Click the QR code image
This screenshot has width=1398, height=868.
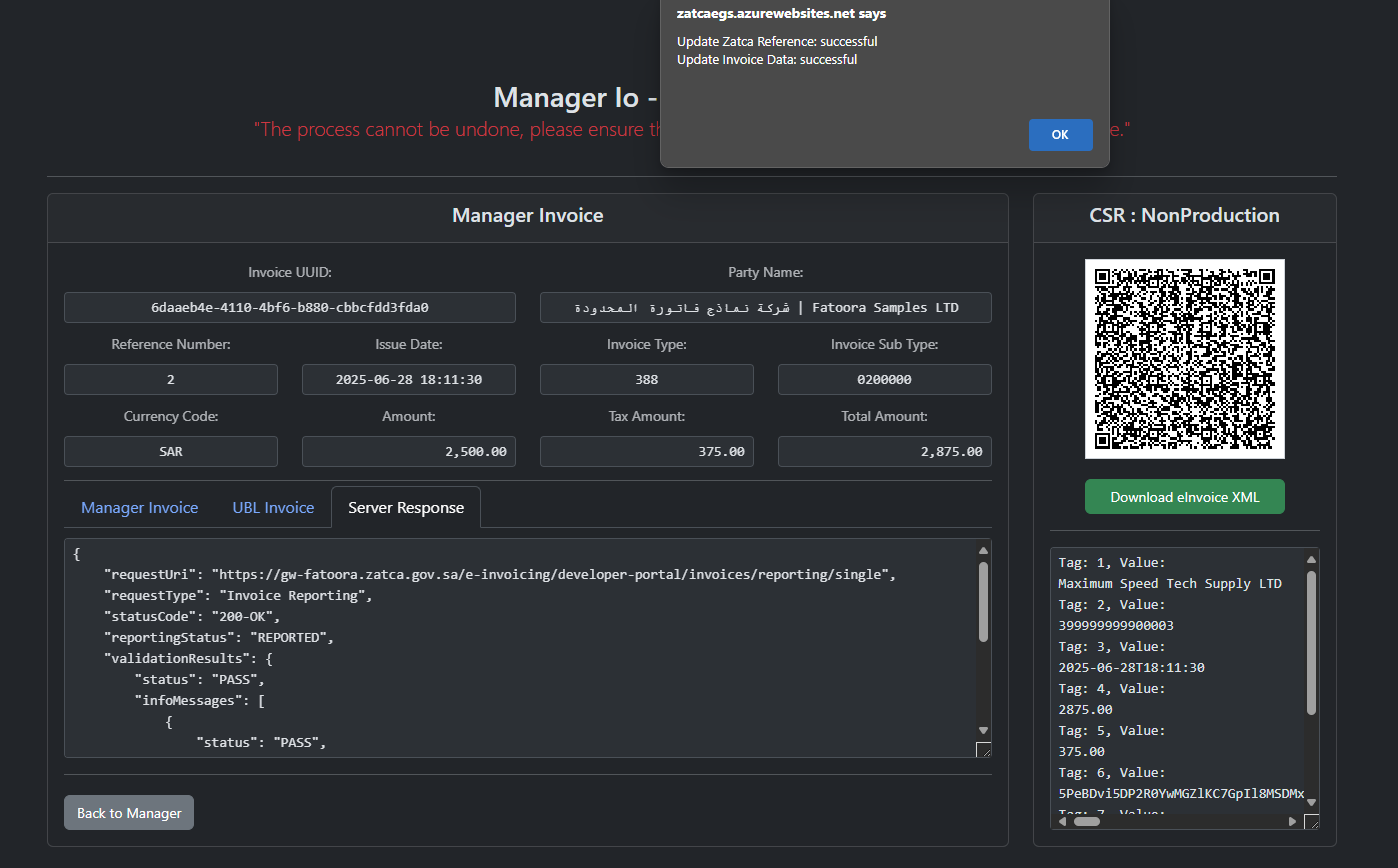[x=1185, y=359]
